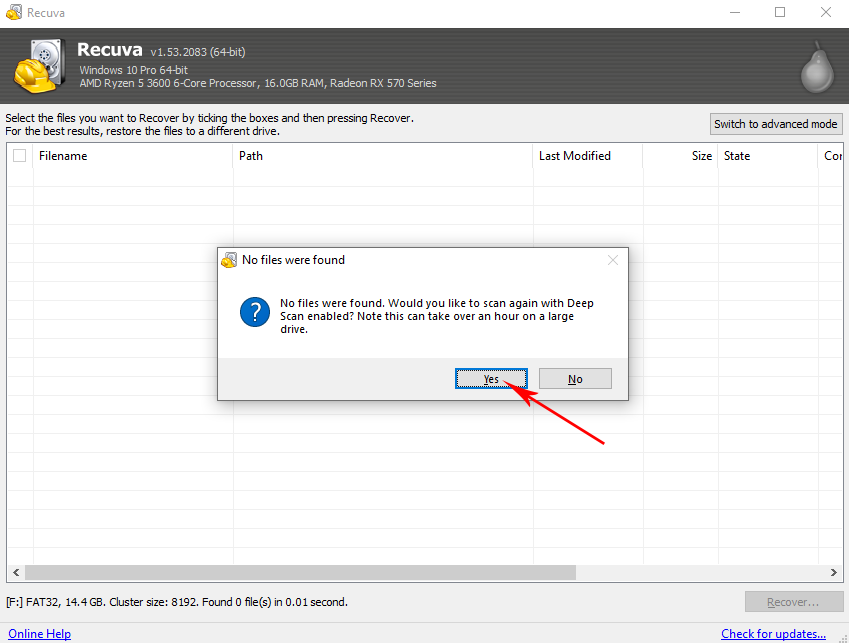Viewport: 849px width, 643px height.
Task: Minimize the Recuva window
Action: pos(735,12)
